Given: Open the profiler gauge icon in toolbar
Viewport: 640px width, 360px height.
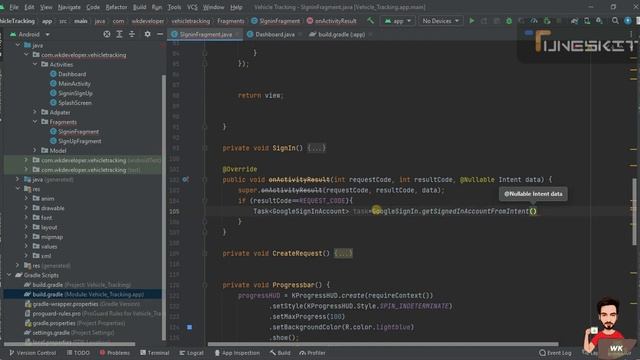Looking at the screenshot, I should (x=534, y=20).
